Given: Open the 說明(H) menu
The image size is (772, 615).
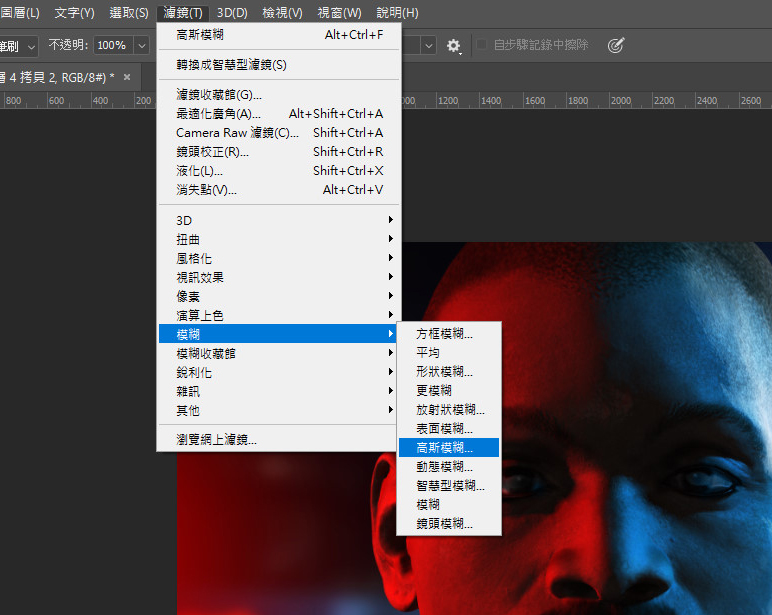Looking at the screenshot, I should coord(397,13).
